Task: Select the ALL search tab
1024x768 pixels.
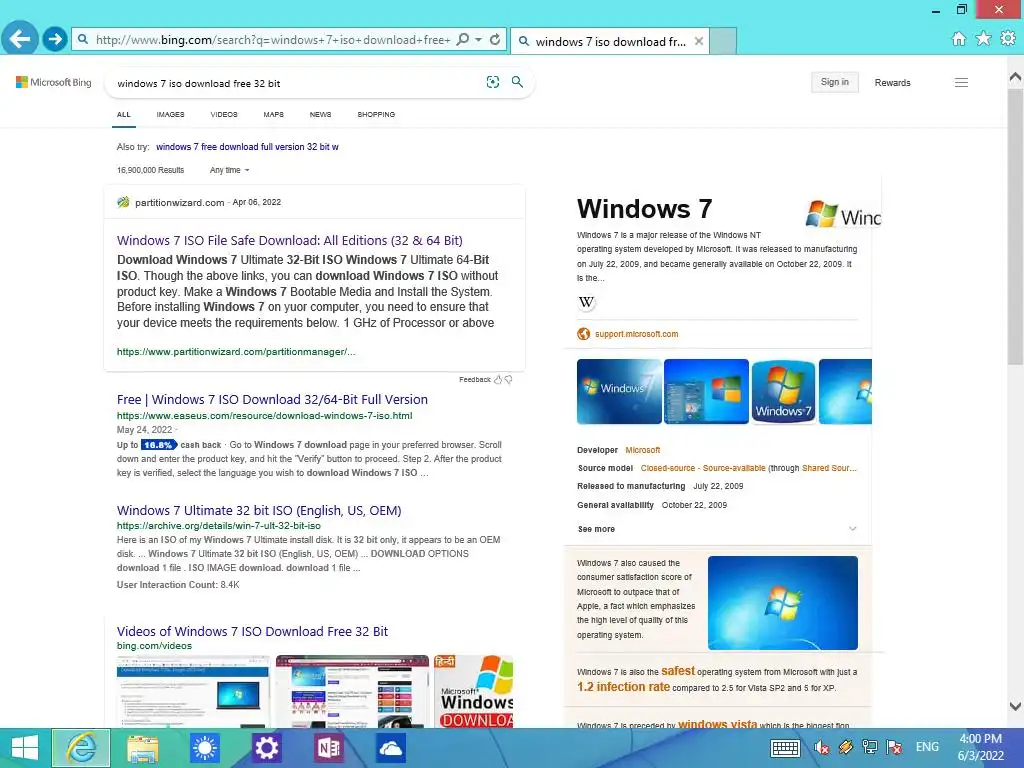Action: pos(123,114)
